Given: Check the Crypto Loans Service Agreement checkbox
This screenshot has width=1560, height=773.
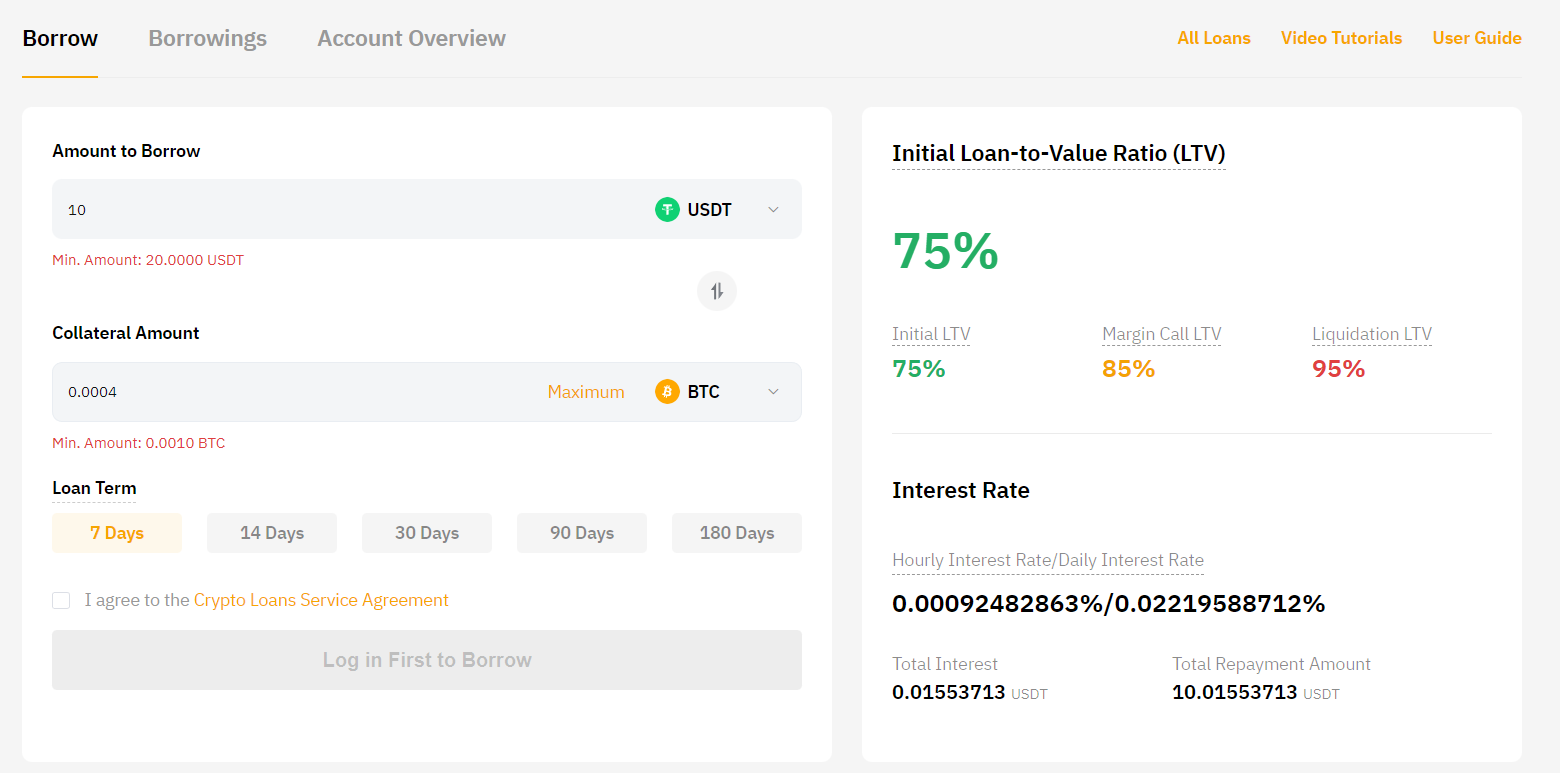Looking at the screenshot, I should pyautogui.click(x=61, y=600).
